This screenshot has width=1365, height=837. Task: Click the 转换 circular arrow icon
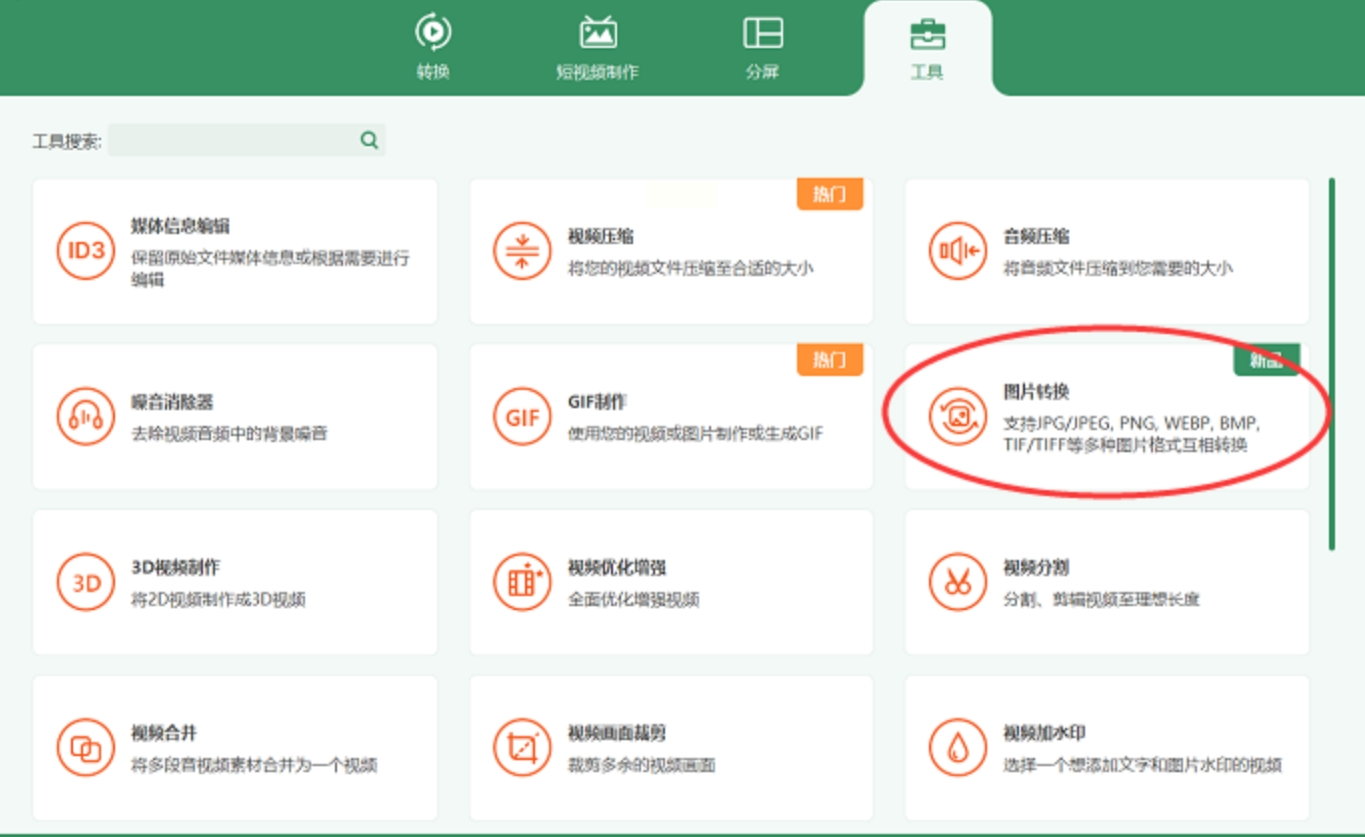[433, 33]
